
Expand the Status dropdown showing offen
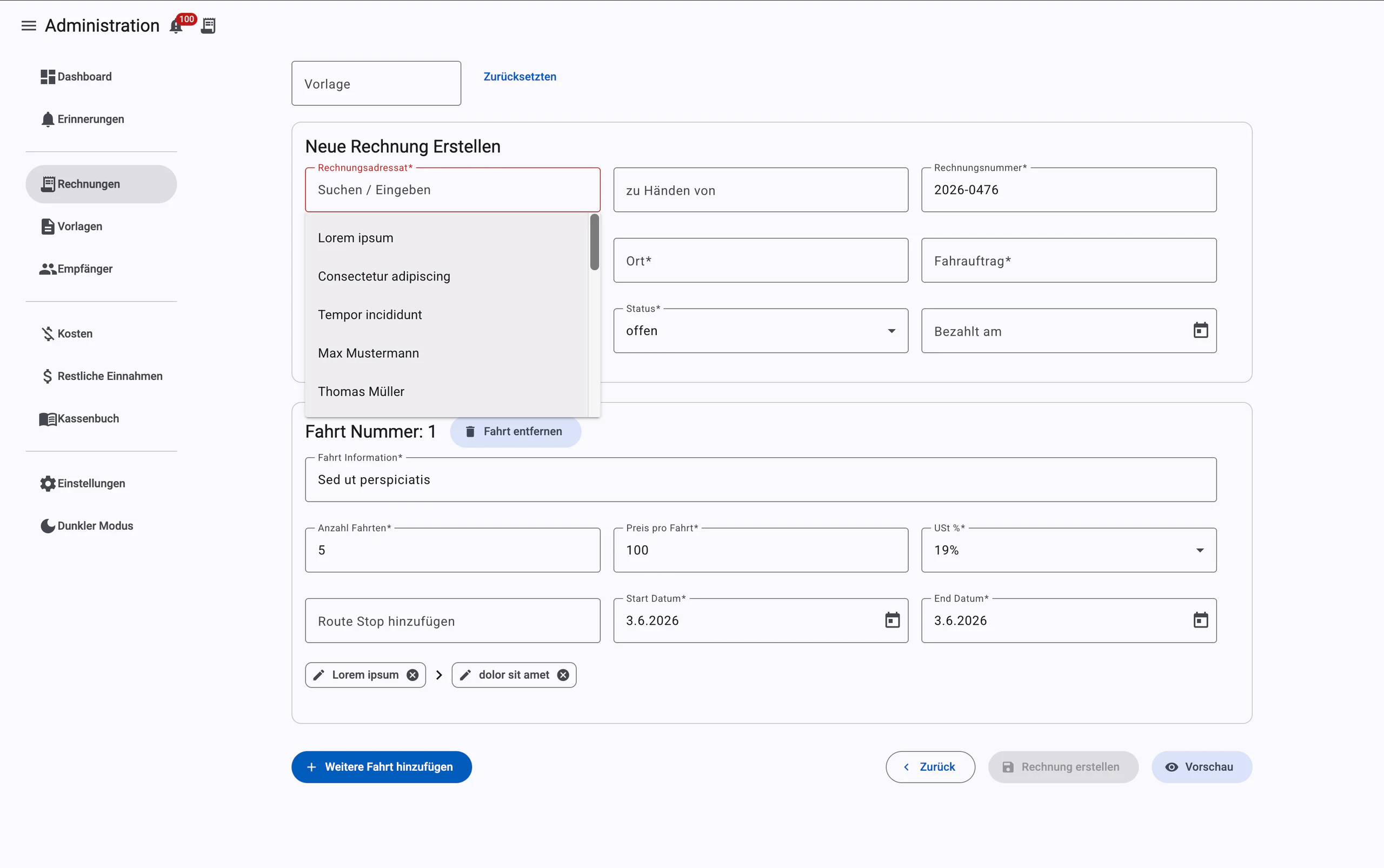760,331
